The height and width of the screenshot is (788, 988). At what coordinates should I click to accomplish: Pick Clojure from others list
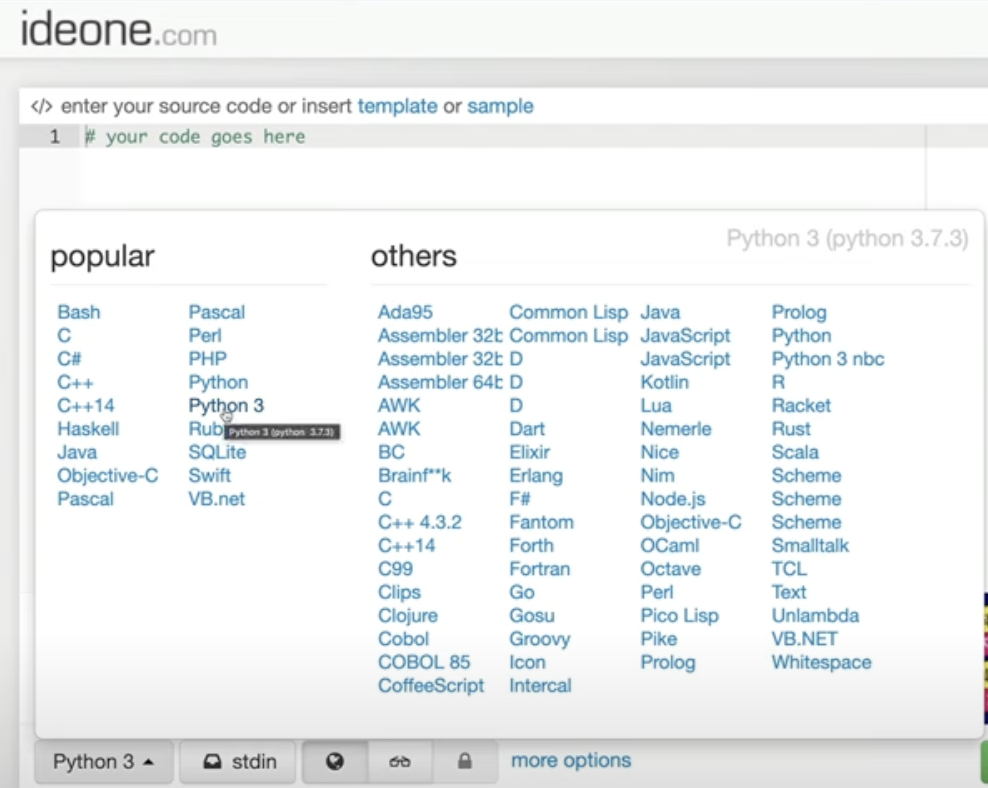tap(407, 615)
